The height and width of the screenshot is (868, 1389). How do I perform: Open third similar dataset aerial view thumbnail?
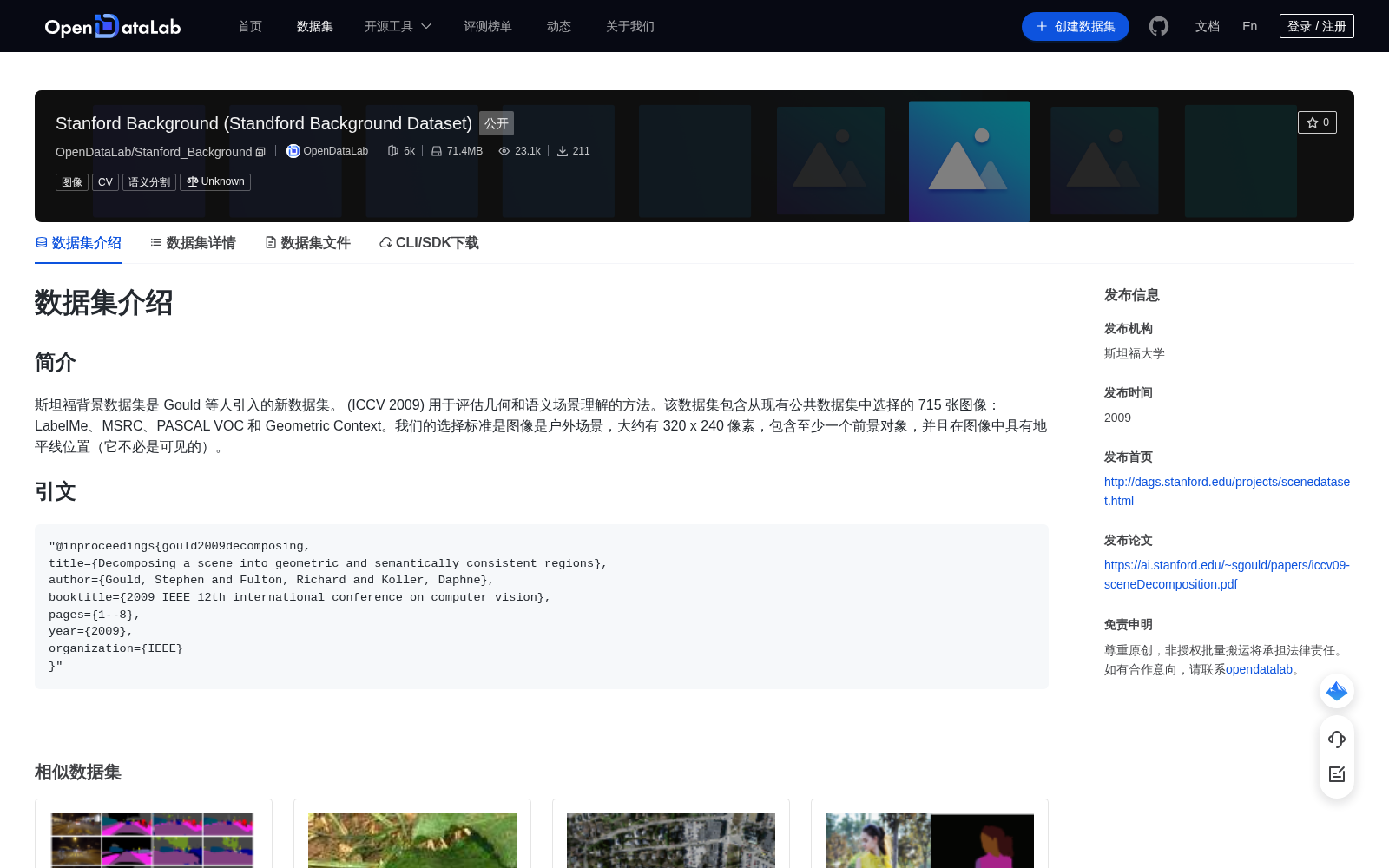[x=671, y=840]
